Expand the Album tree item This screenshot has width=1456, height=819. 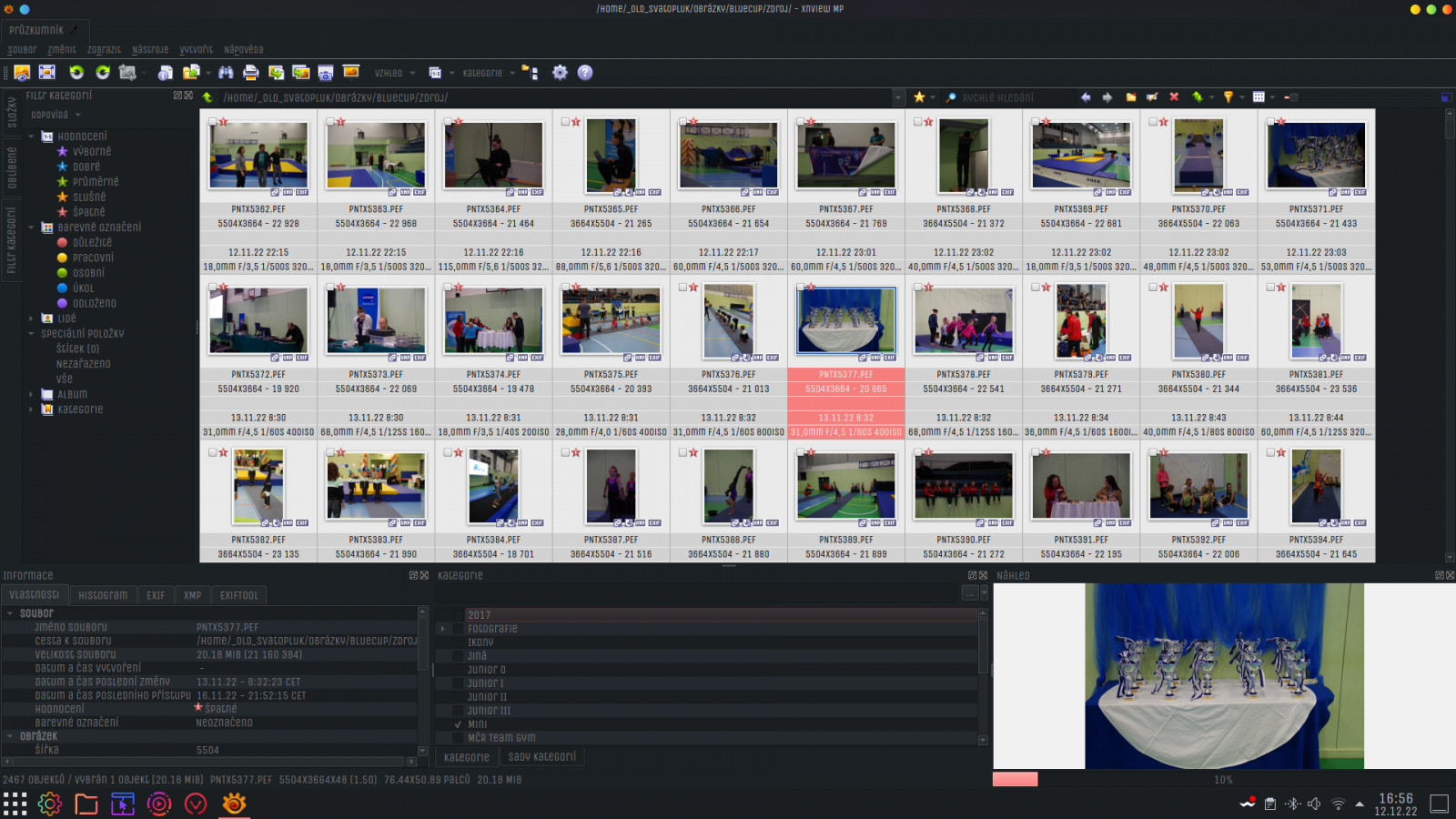tap(31, 393)
